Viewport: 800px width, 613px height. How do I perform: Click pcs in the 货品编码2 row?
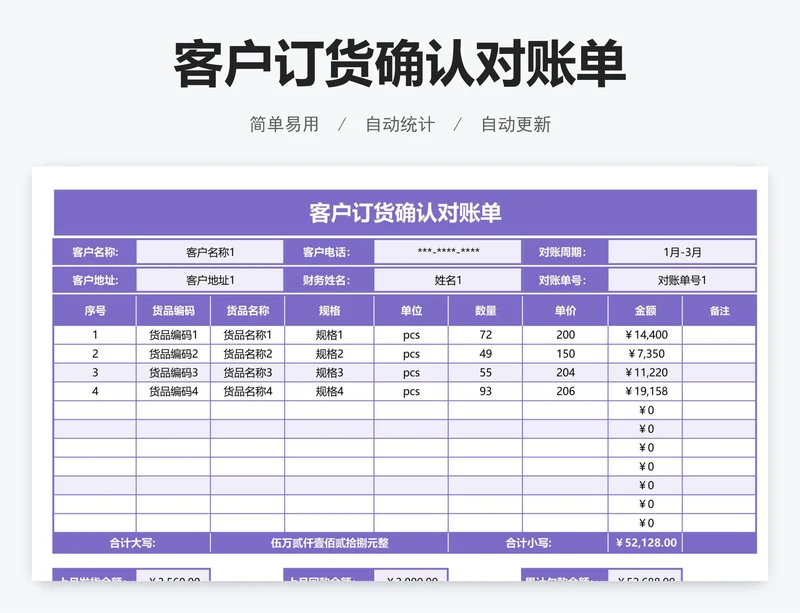pyautogui.click(x=411, y=354)
